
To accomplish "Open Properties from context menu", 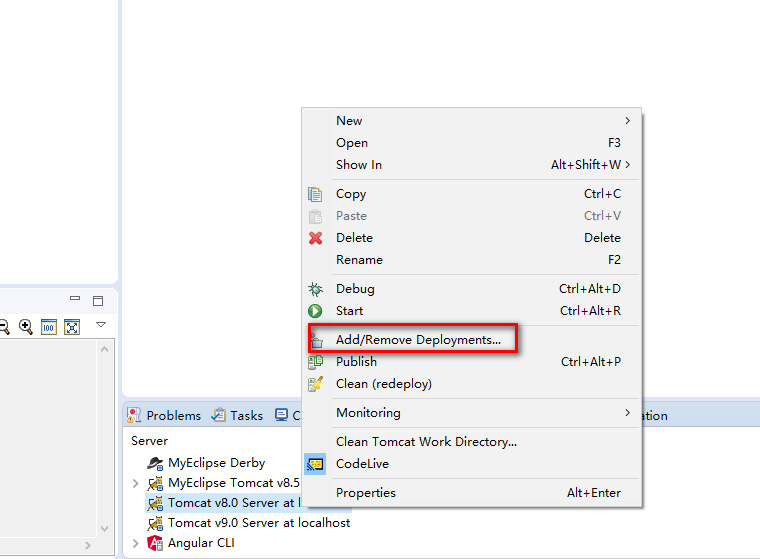I will pyautogui.click(x=472, y=493).
